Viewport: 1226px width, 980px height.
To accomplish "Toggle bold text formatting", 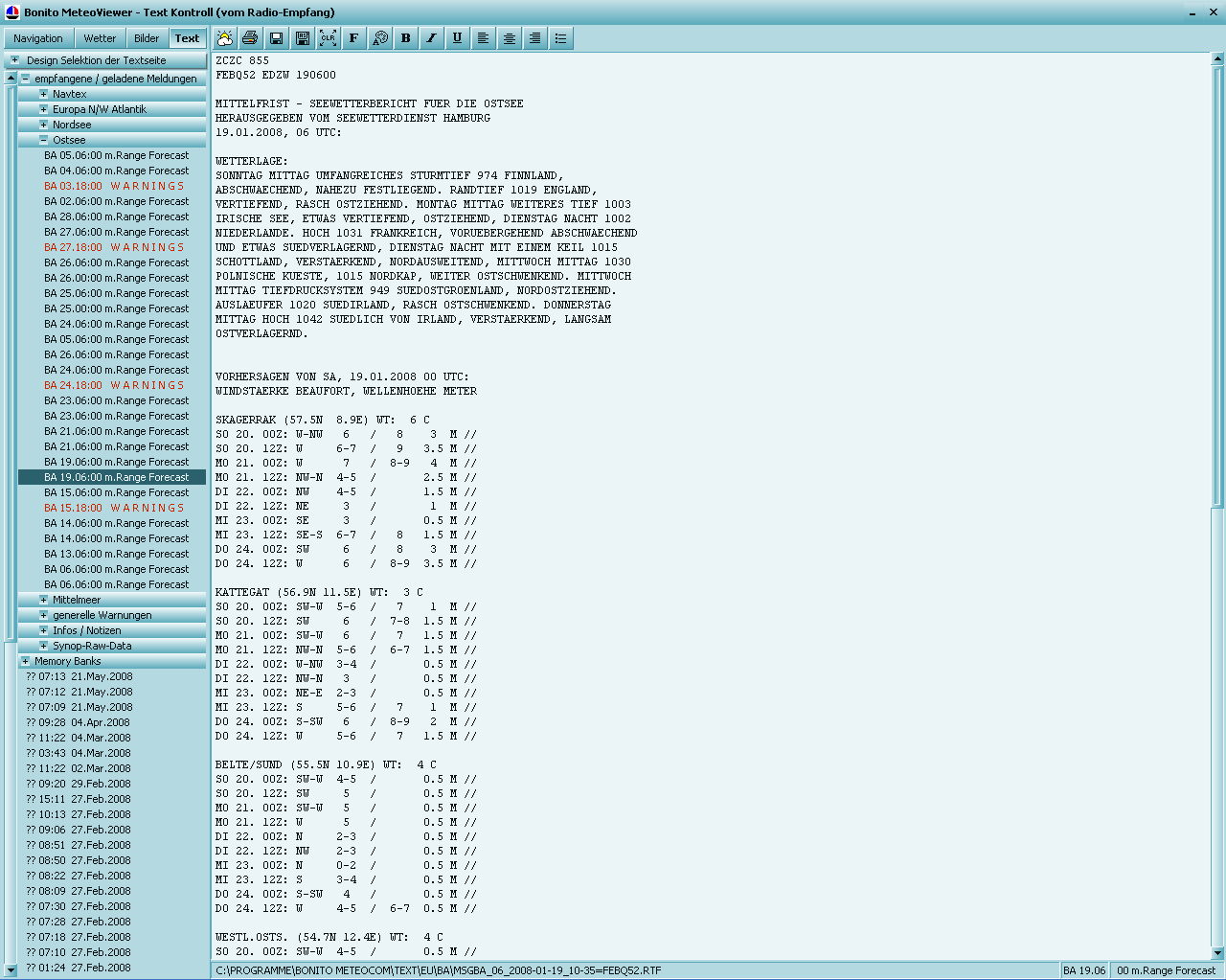I will pos(406,38).
